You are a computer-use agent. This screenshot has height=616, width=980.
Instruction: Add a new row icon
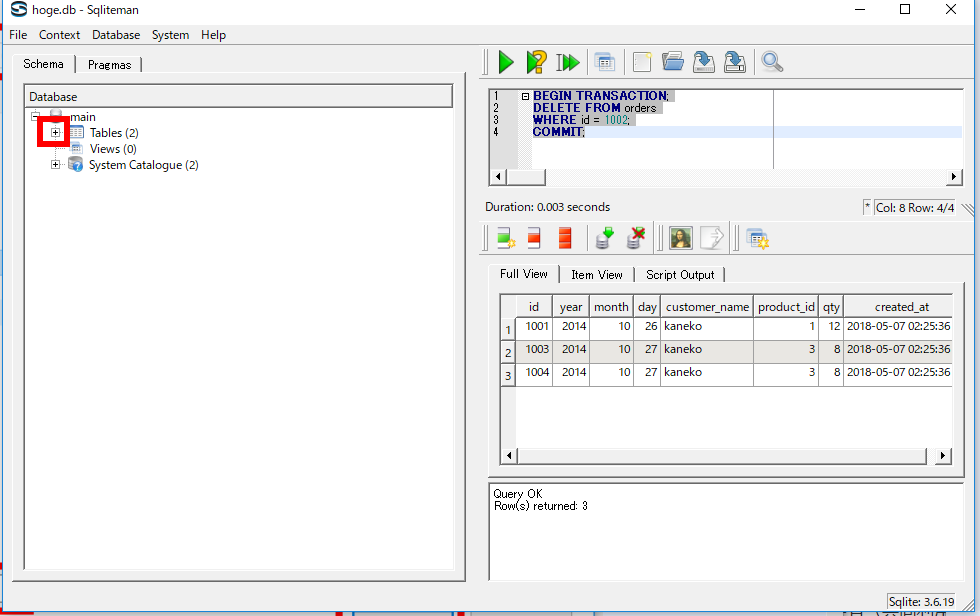coord(505,239)
